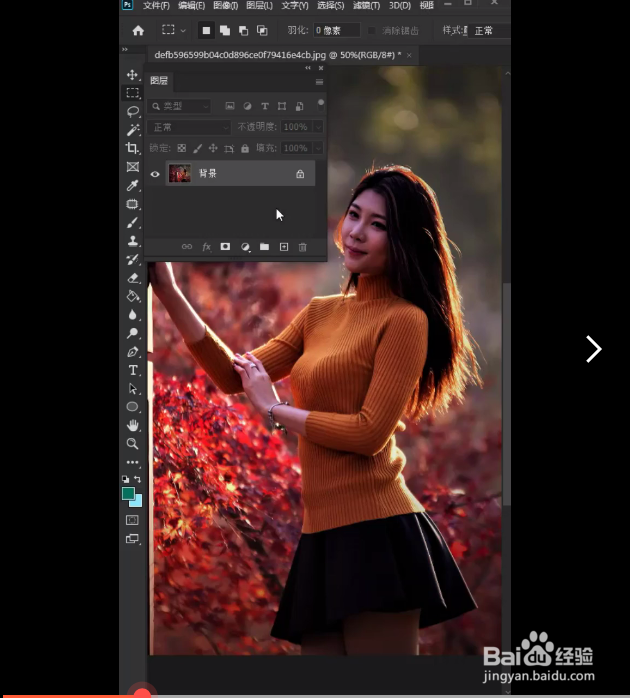The width and height of the screenshot is (630, 698).
Task: Toggle adjustment layer filter
Action: [247, 106]
